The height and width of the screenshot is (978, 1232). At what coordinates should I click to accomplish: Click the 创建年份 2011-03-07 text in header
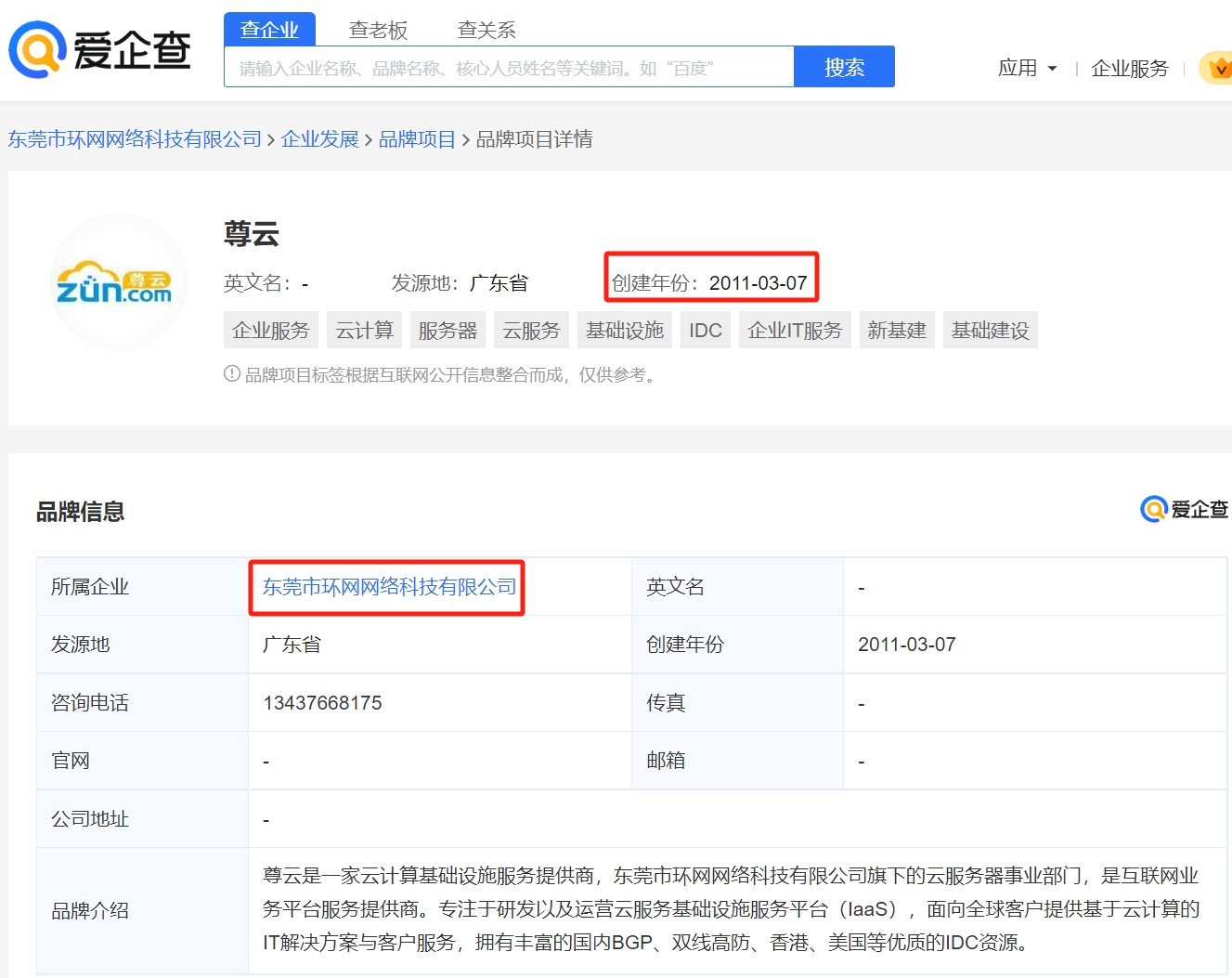click(710, 282)
